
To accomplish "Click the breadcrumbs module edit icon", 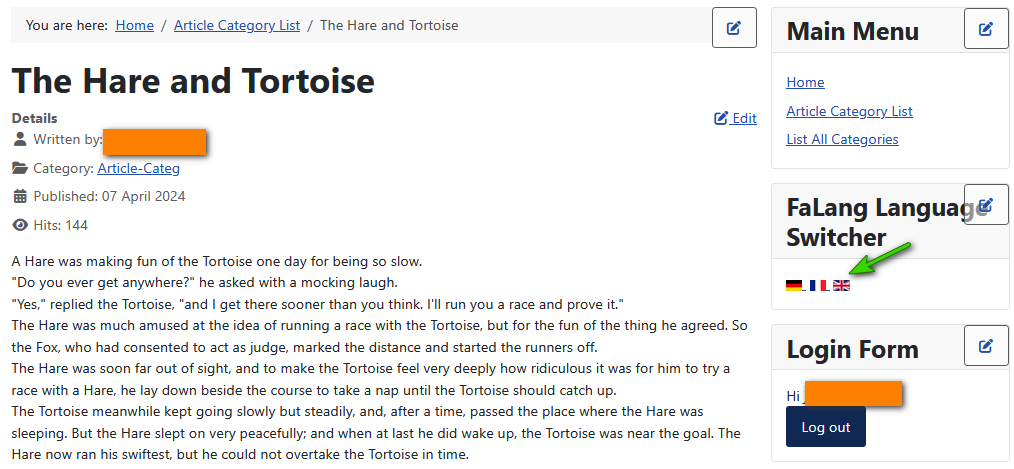I will coord(734,28).
